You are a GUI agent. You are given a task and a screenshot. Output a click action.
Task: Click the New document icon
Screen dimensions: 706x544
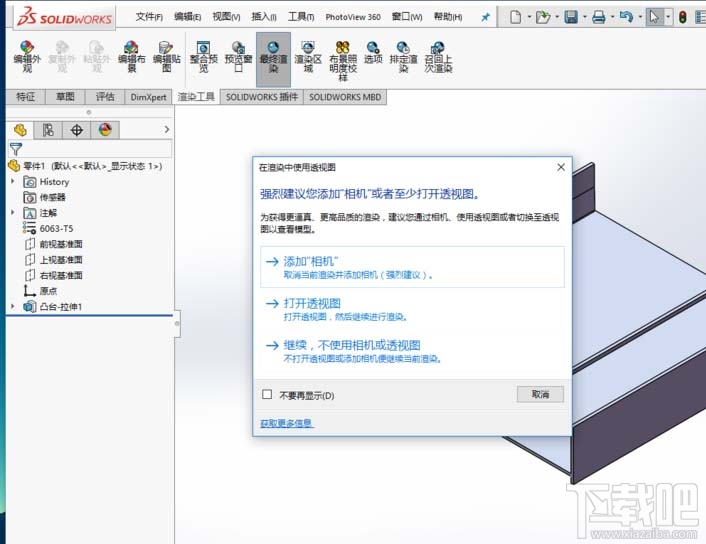coord(516,18)
